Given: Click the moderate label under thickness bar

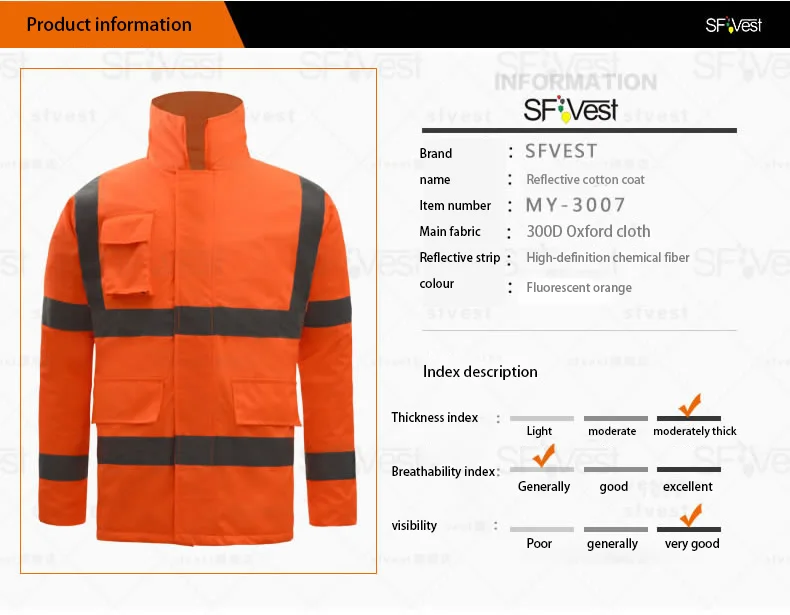Looking at the screenshot, I should [x=612, y=431].
